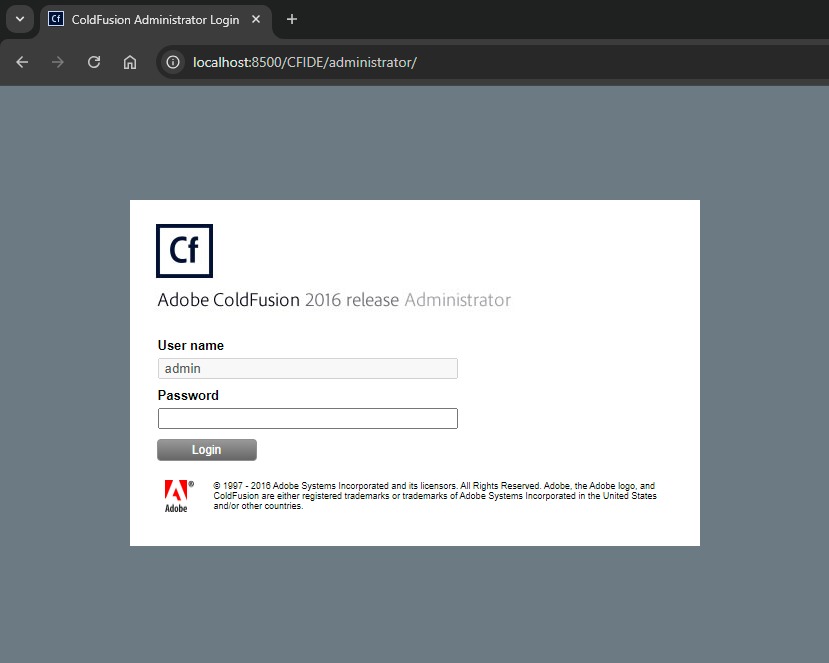Click the ColdFusion Cf logo
This screenshot has width=829, height=663.
[185, 250]
